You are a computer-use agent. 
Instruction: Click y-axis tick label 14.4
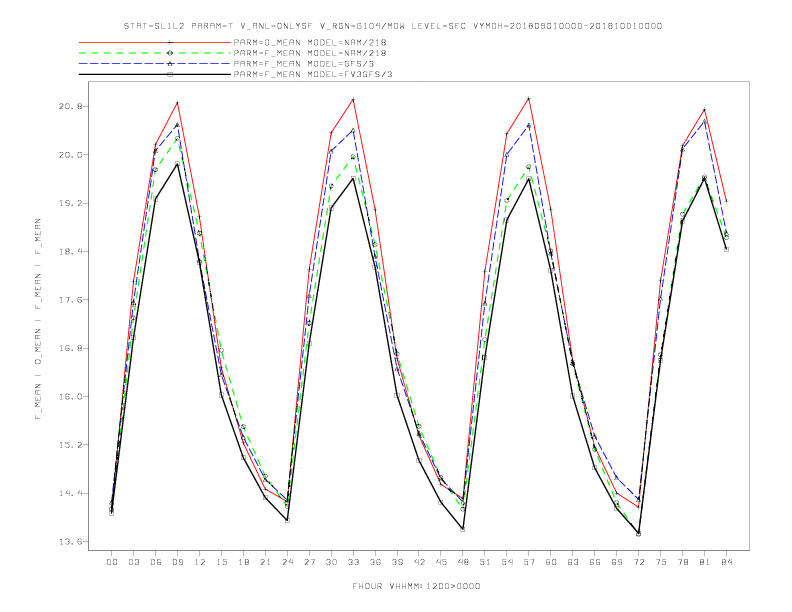70,493
